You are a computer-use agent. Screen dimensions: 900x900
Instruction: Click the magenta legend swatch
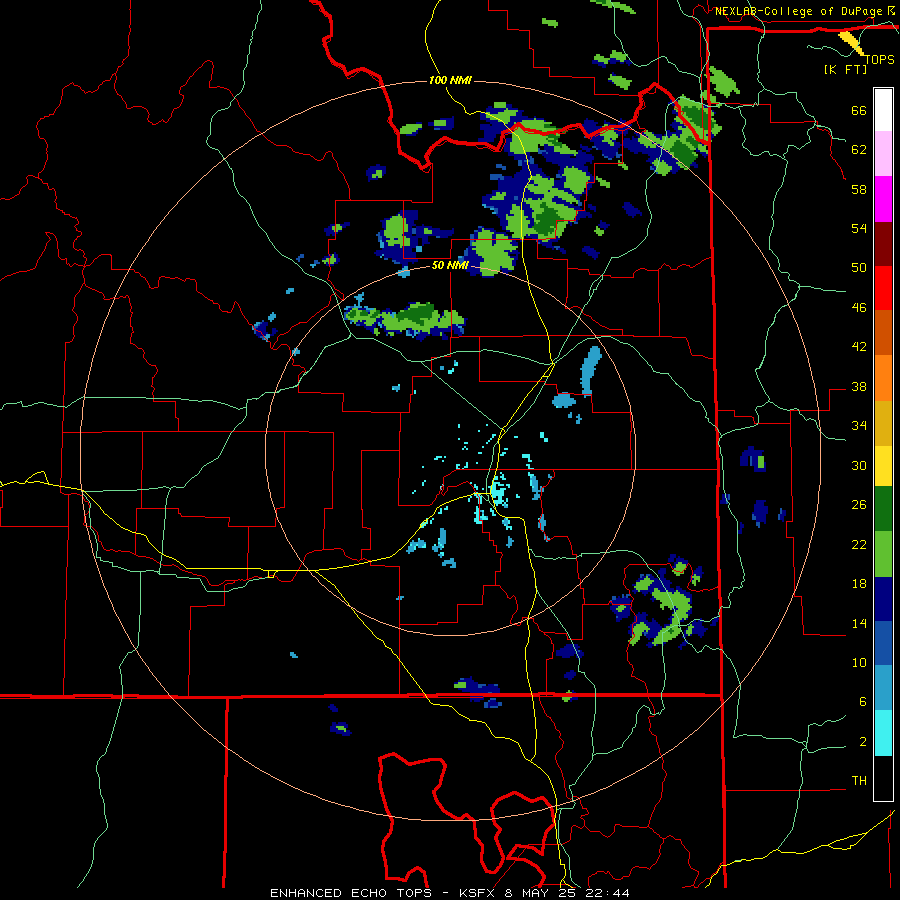coord(883,199)
